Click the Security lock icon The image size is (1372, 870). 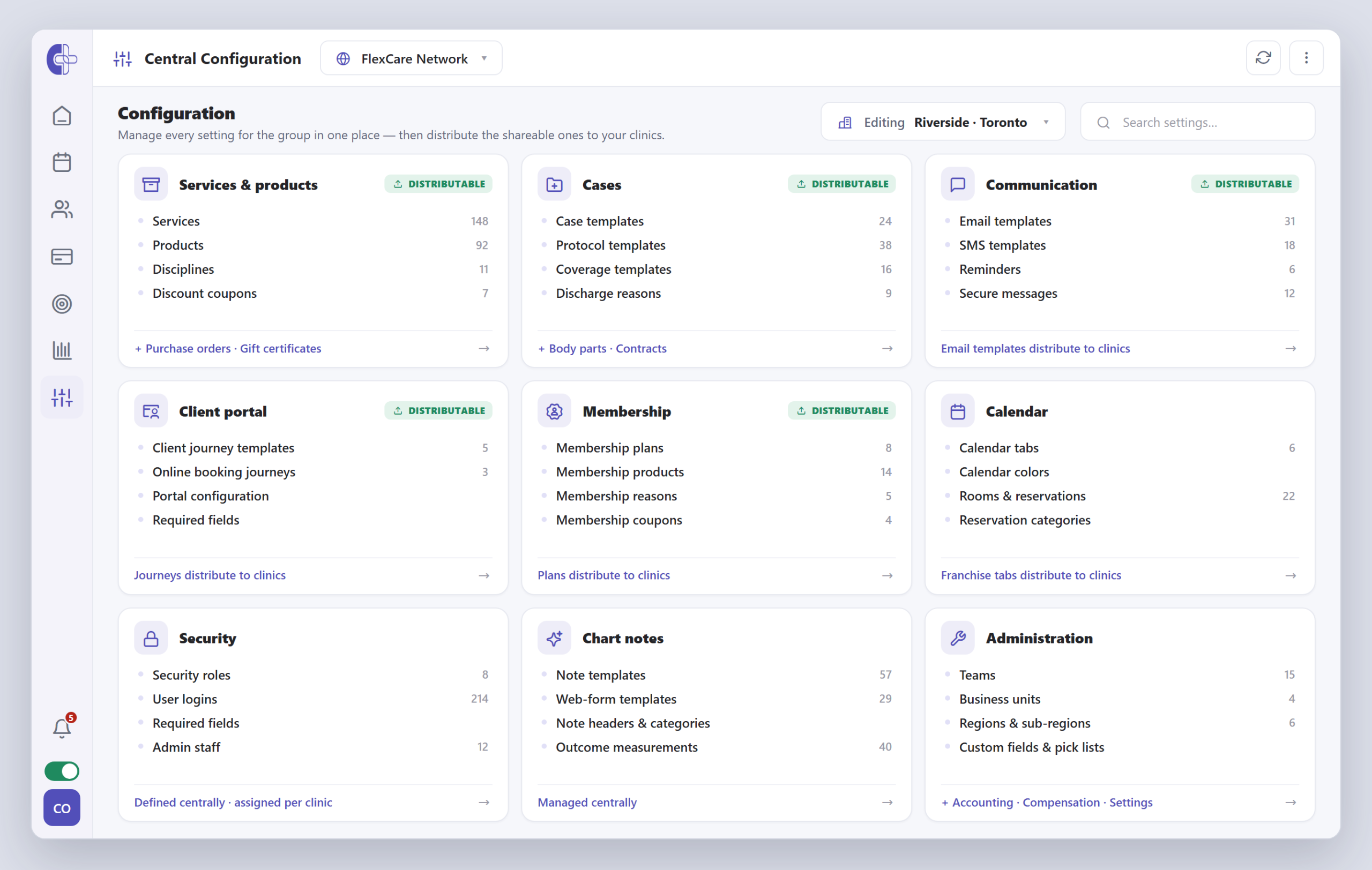pos(151,638)
